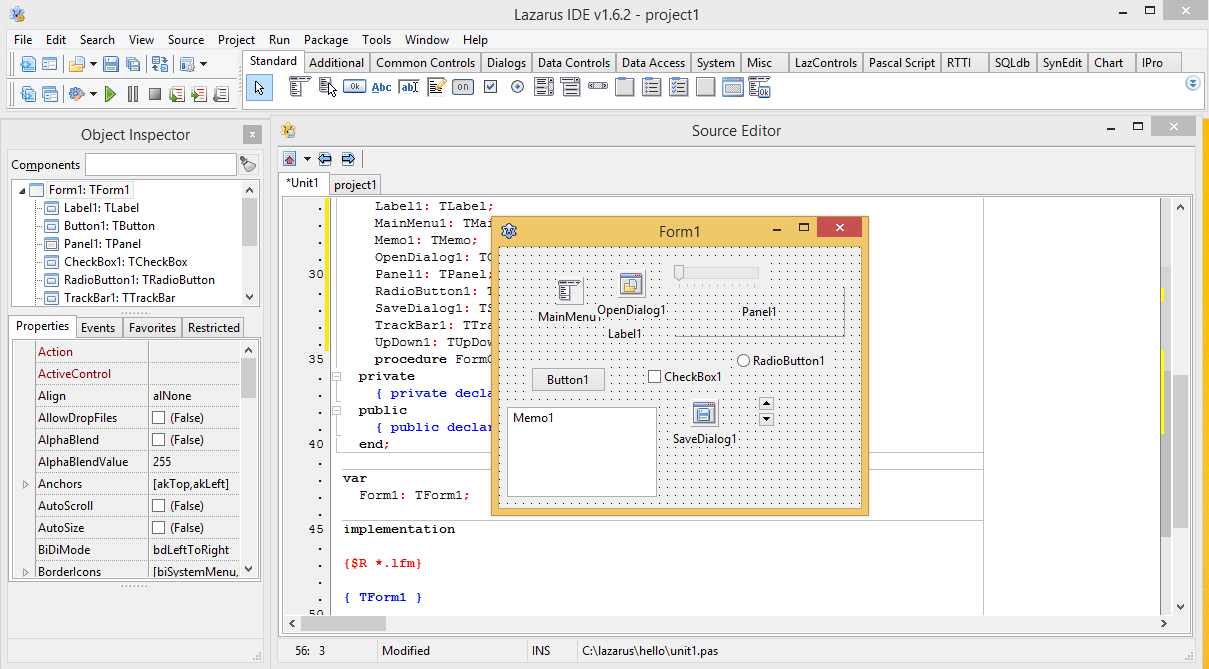This screenshot has width=1209, height=669.
Task: Collapse the Form1: TForm1 tree node
Action: point(21,190)
